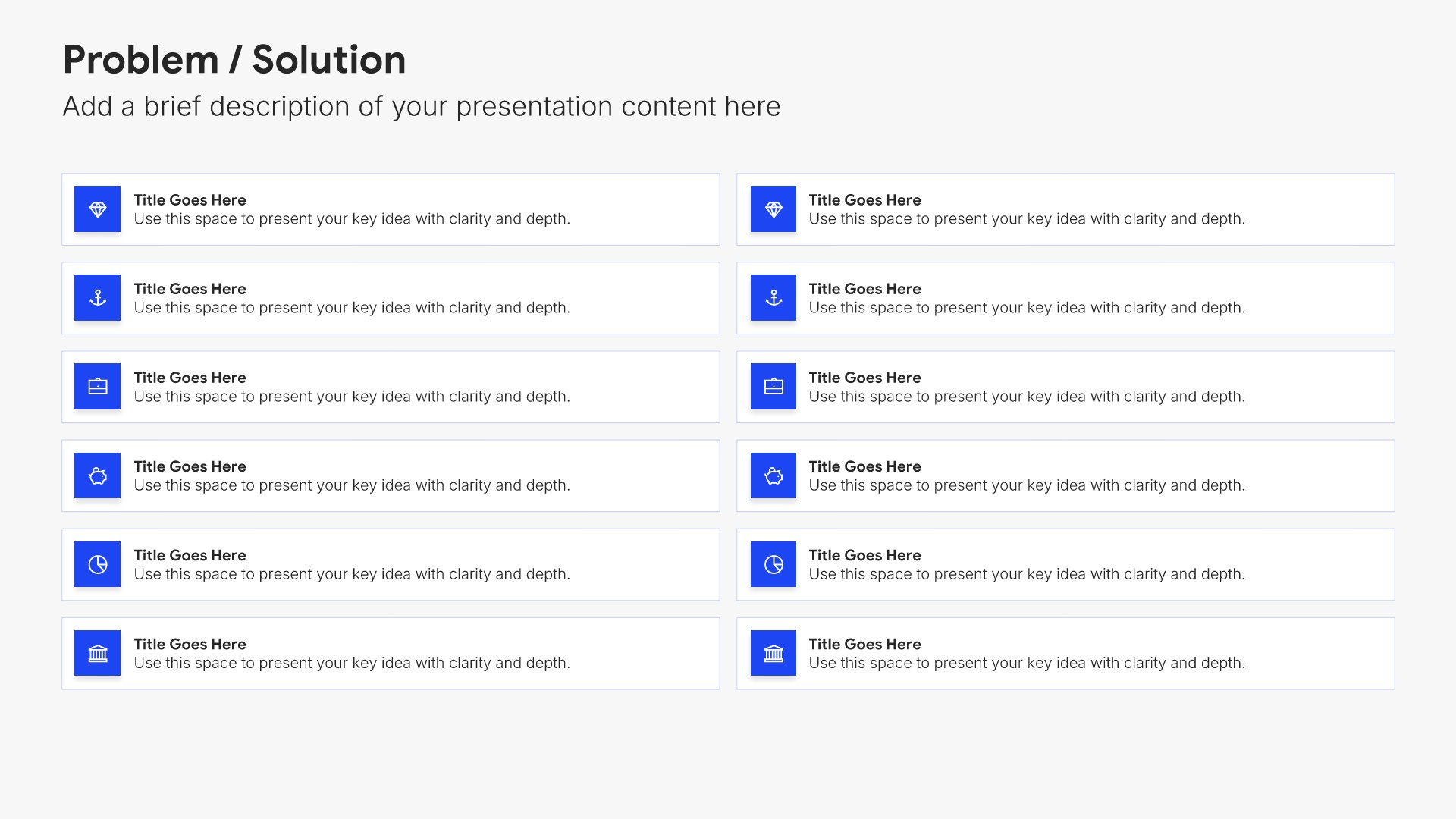Click the pie chart icon in left column

coord(97,564)
